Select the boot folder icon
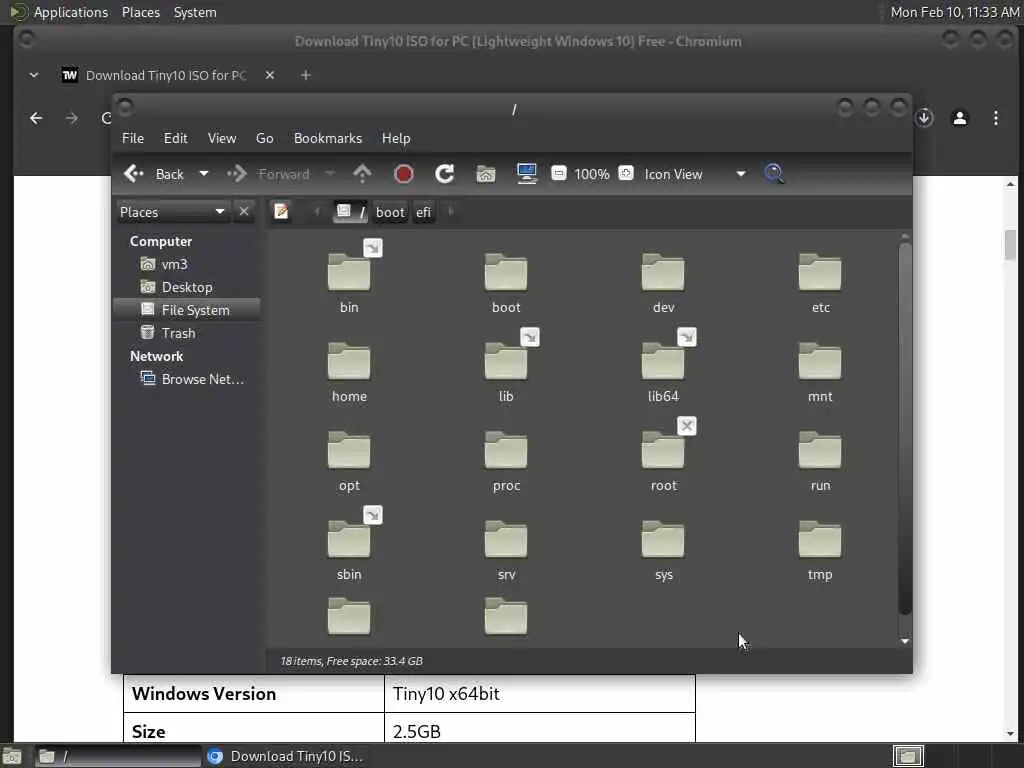Screen dimensions: 1024x768 pos(506,272)
